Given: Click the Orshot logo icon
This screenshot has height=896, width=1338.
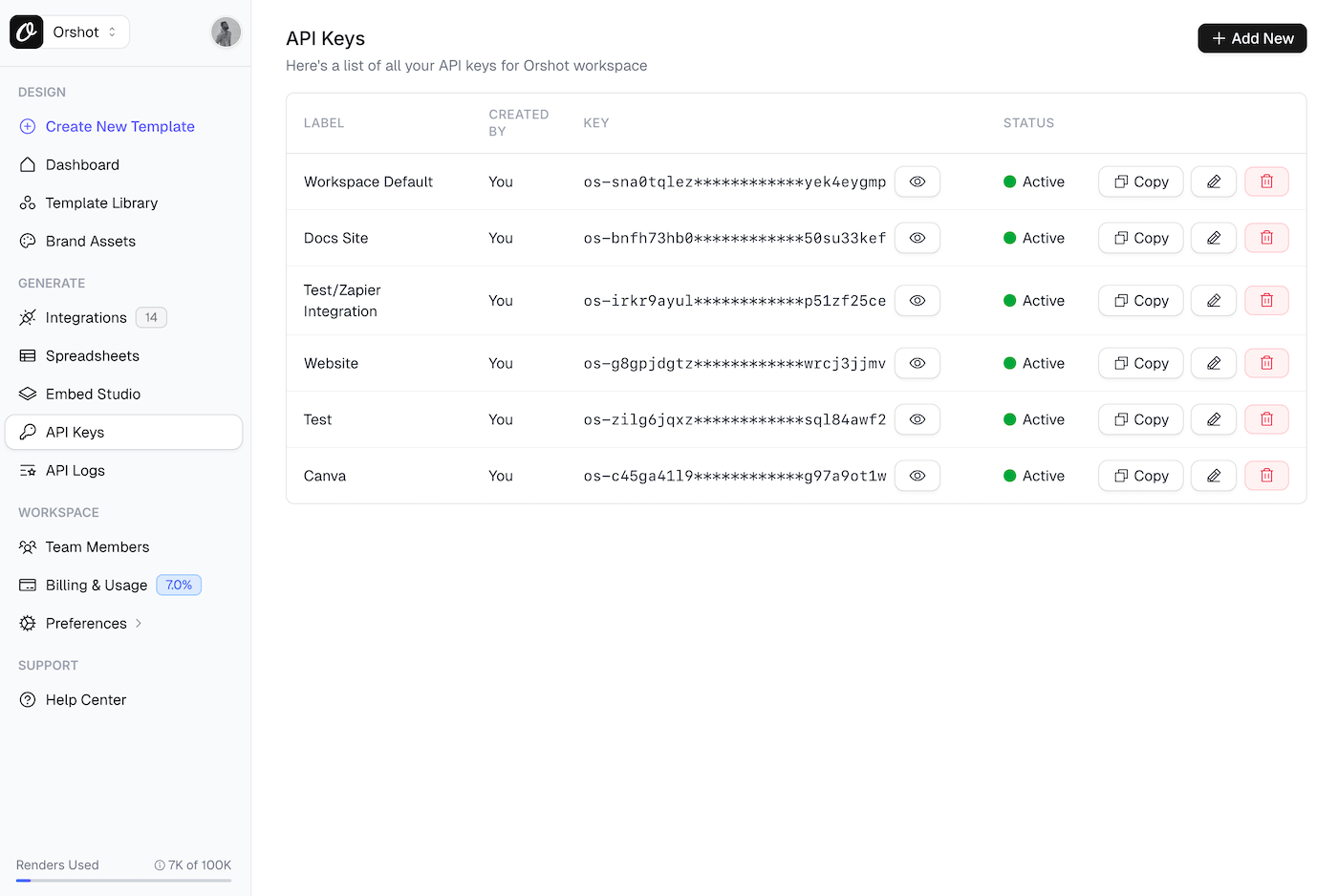Looking at the screenshot, I should 27,32.
